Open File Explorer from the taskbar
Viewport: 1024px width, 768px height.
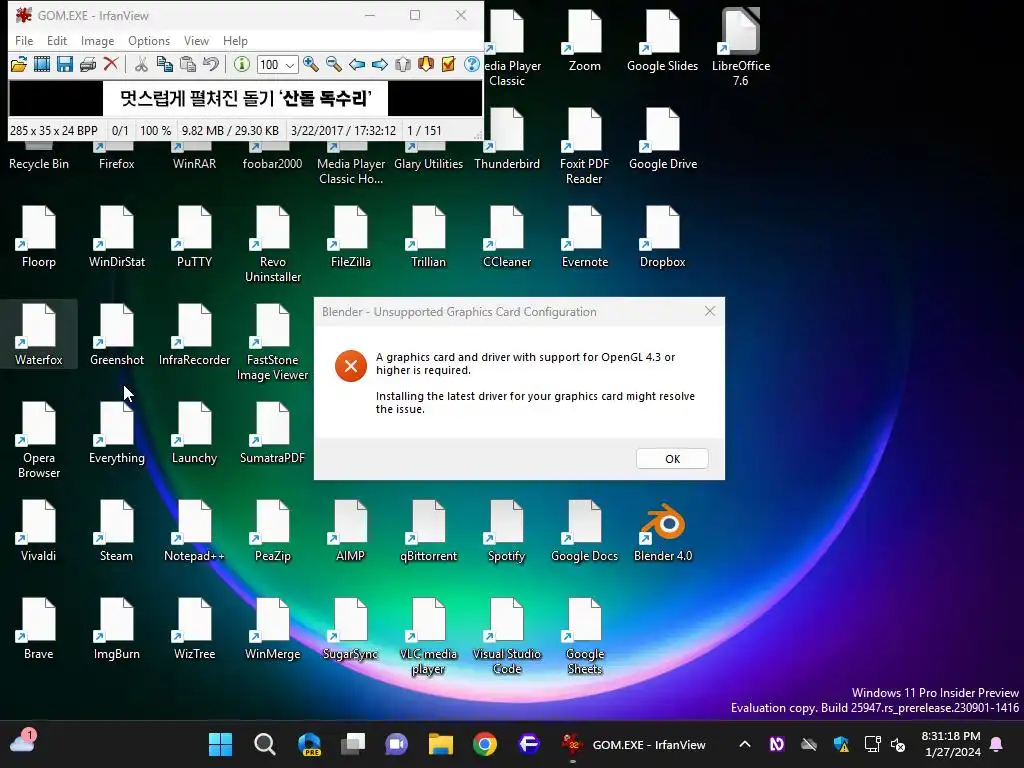pyautogui.click(x=441, y=744)
